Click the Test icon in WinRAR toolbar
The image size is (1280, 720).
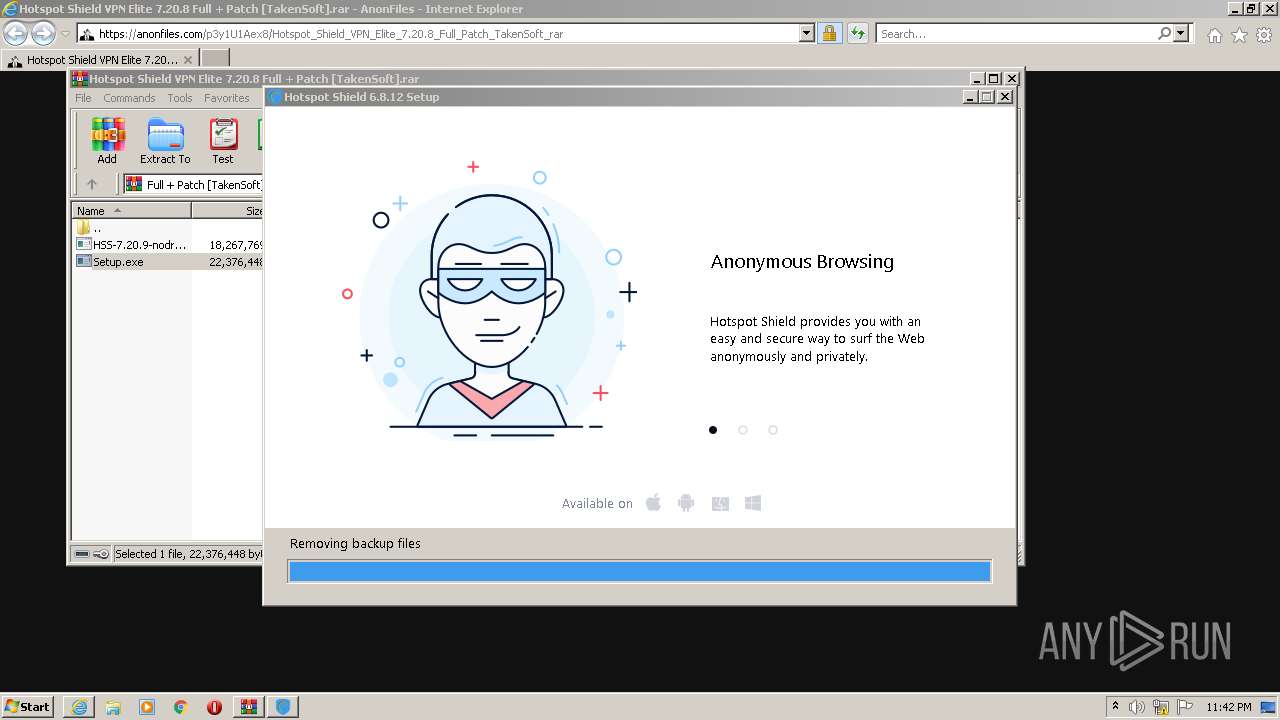(x=223, y=140)
